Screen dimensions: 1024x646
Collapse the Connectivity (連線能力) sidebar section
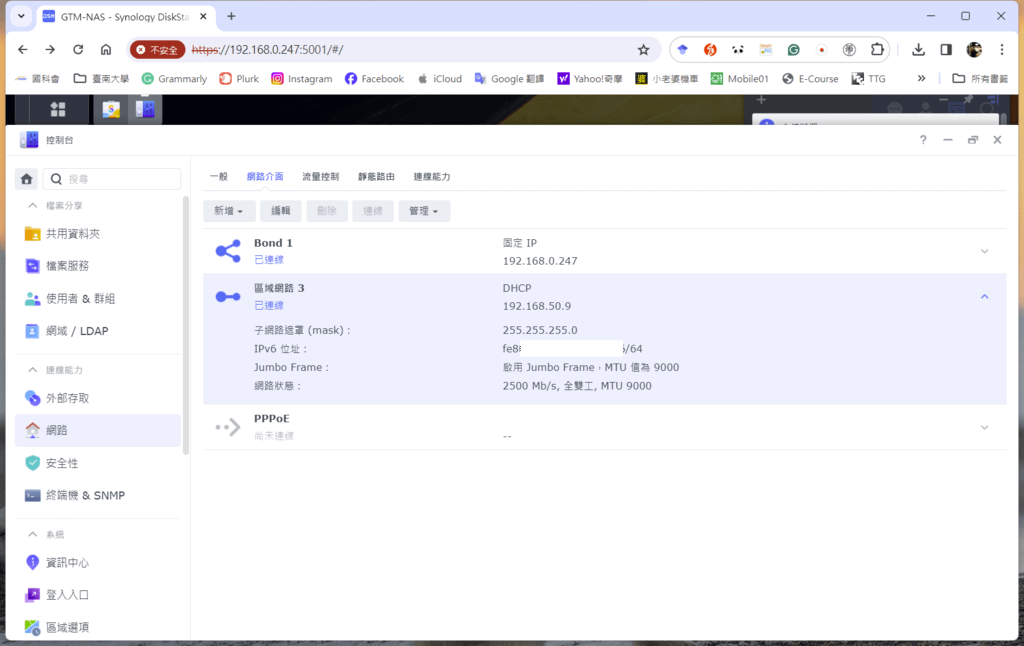(33, 370)
